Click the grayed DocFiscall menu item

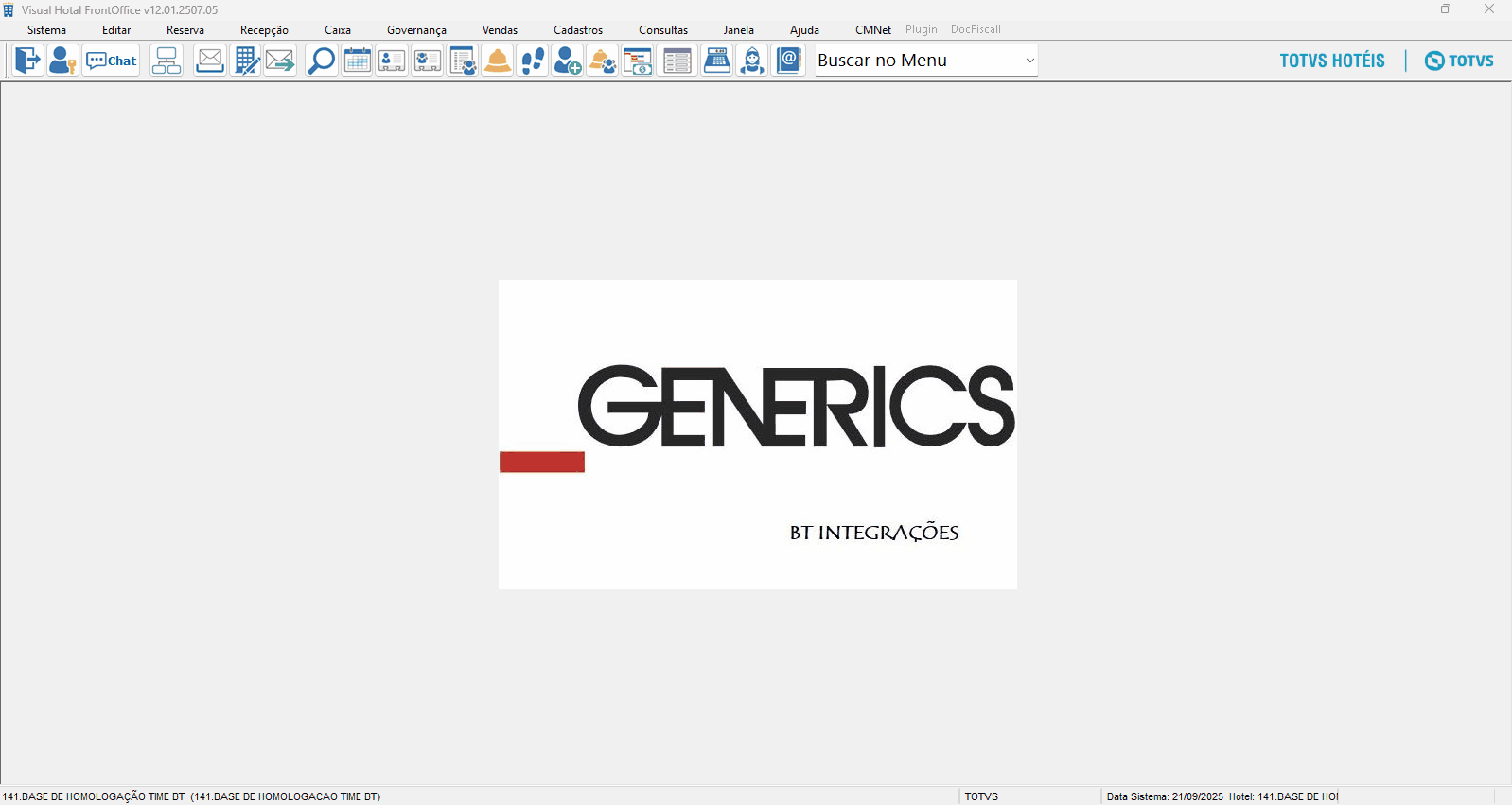click(976, 29)
